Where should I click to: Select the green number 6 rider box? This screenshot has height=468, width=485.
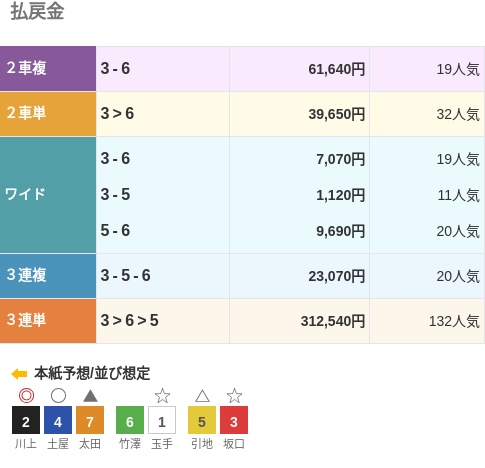[130, 420]
